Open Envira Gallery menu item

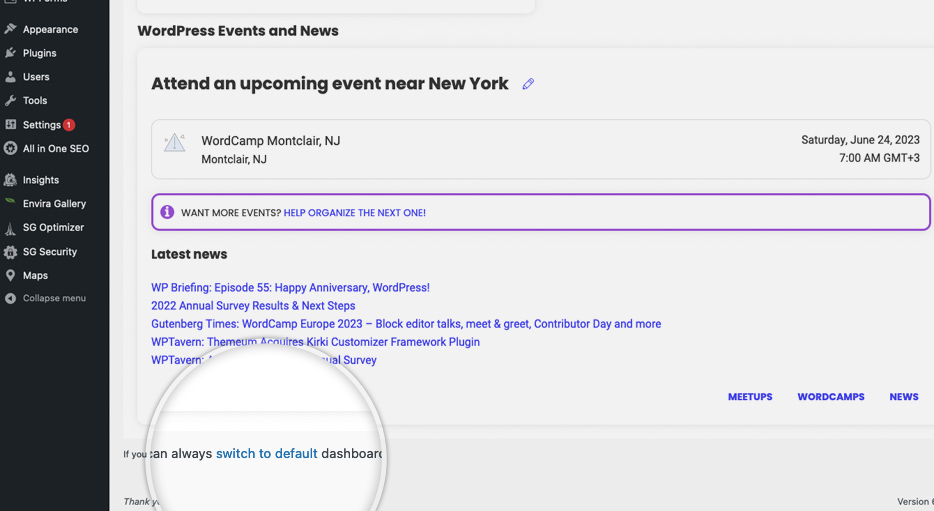pos(54,204)
